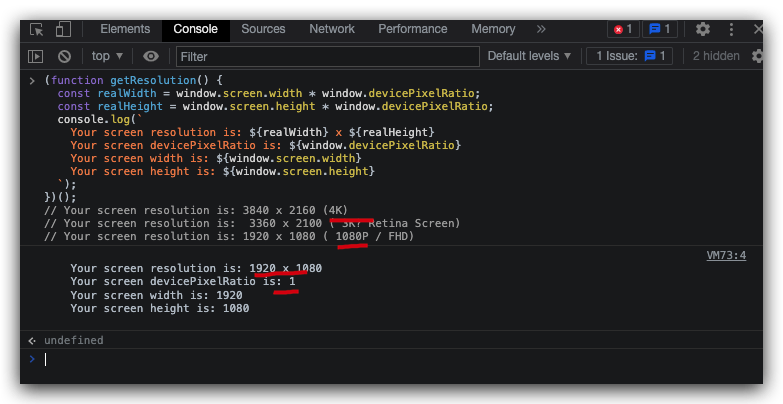Image resolution: width=783 pixels, height=404 pixels.
Task: Switch to the Elements tab
Action: (x=125, y=30)
